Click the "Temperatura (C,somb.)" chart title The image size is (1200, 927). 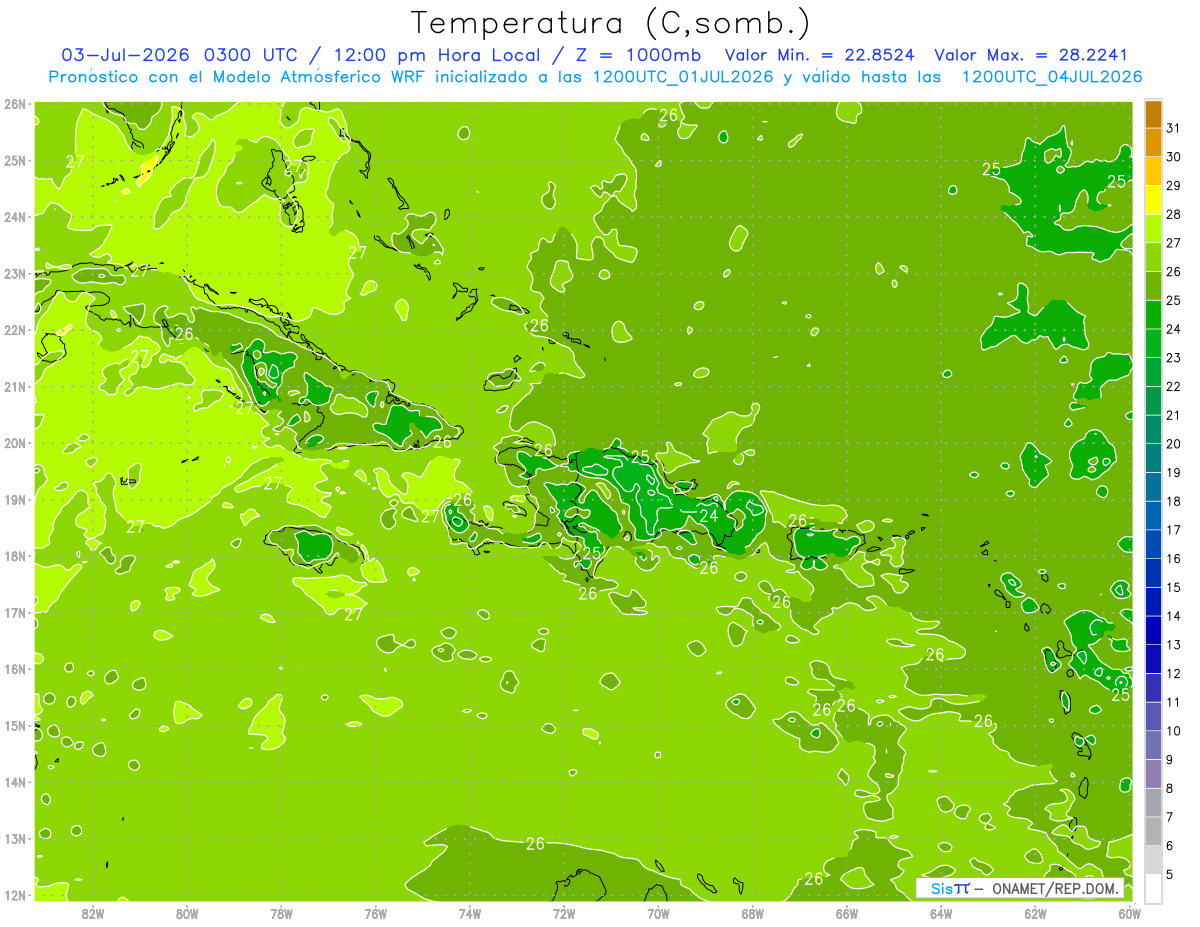coord(611,24)
